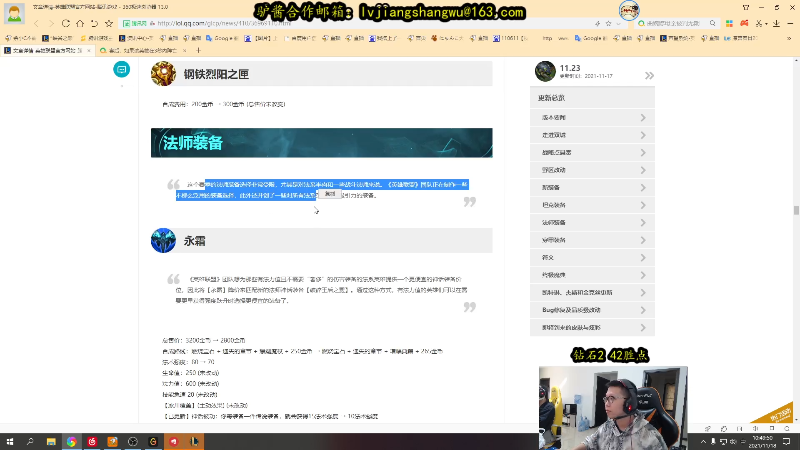Open the browser home page

(x=80, y=23)
